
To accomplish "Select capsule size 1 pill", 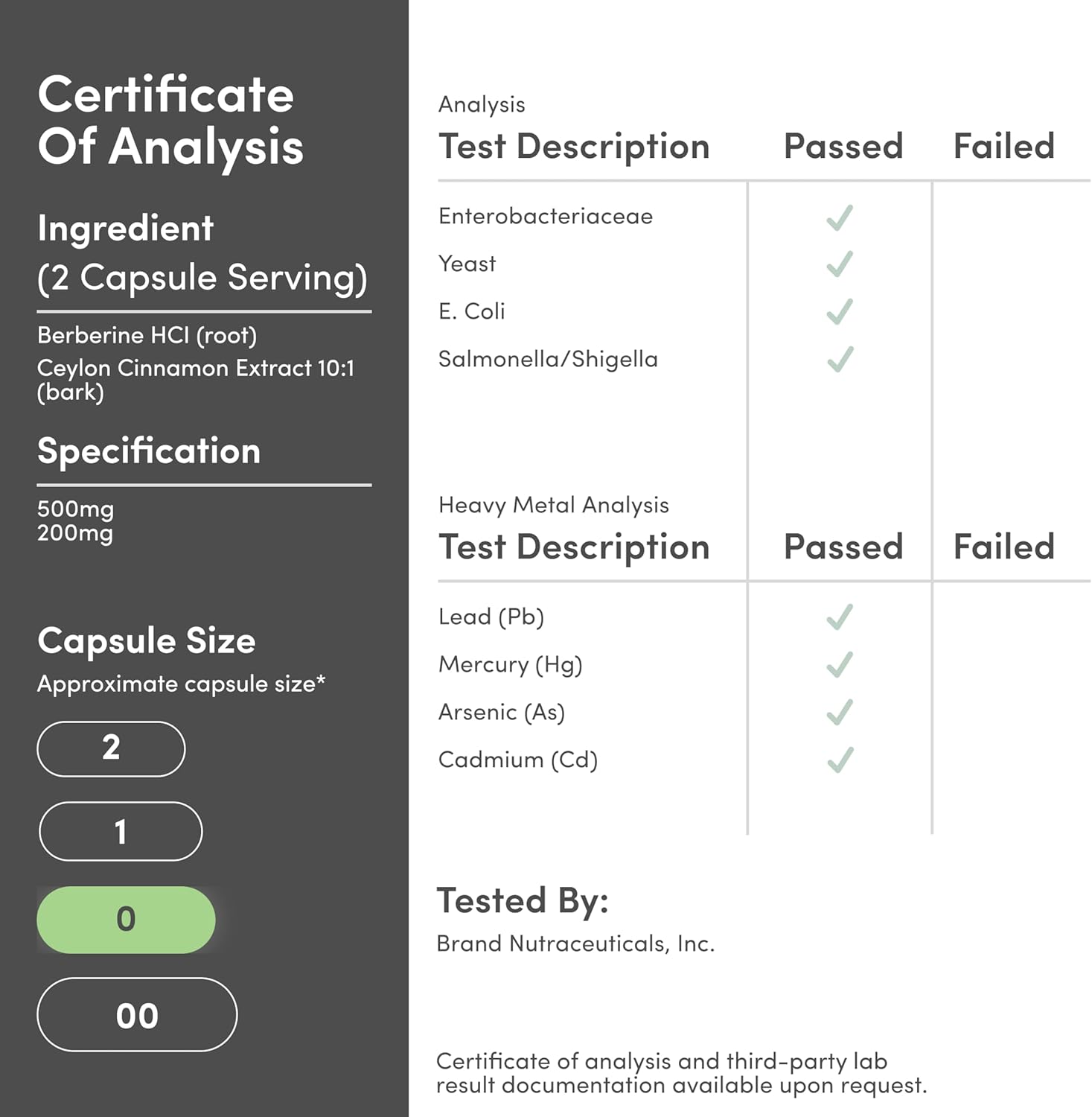I will click(120, 831).
